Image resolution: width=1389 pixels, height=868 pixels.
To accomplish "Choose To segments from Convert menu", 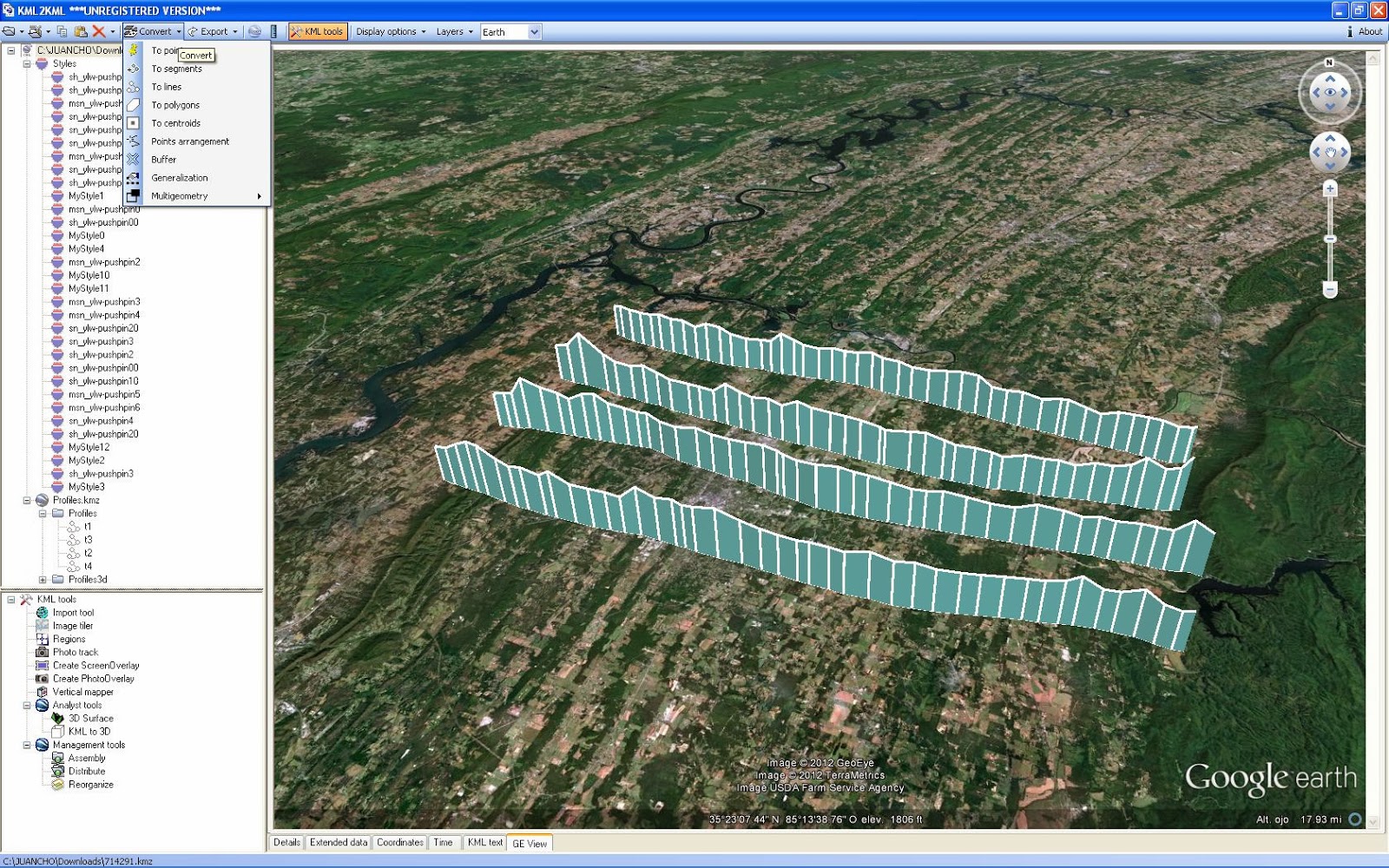I will point(197,69).
